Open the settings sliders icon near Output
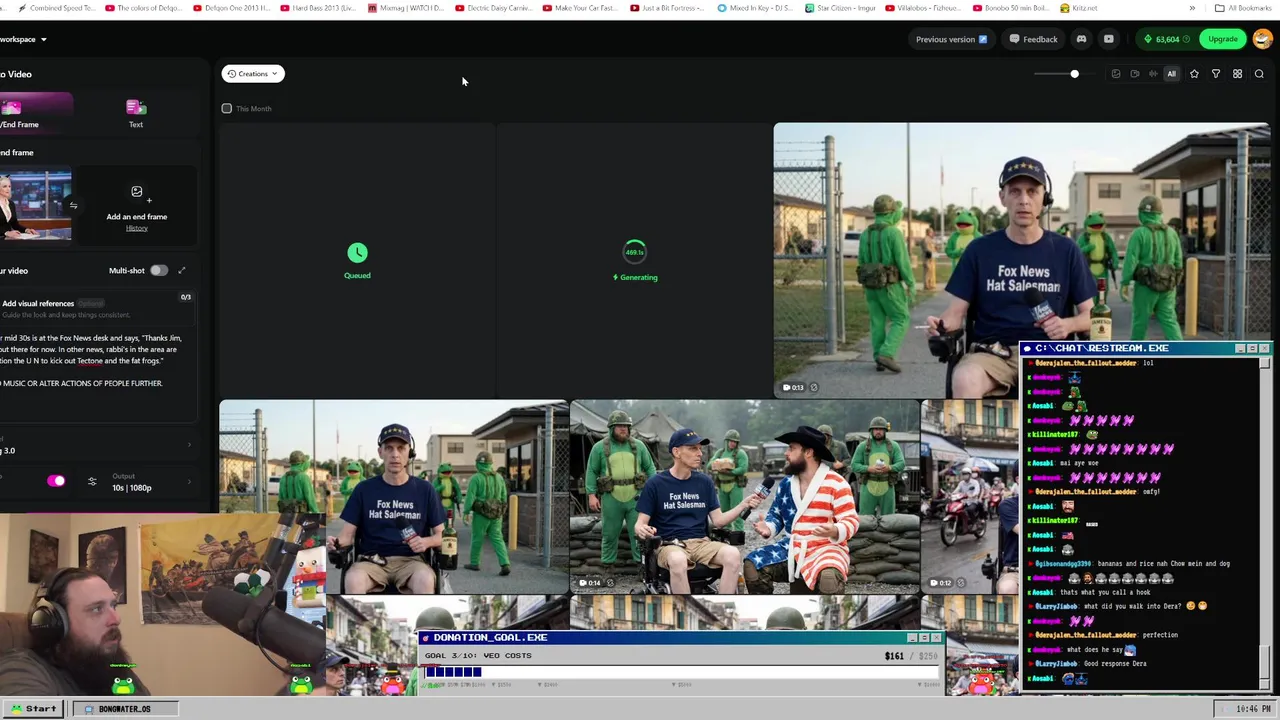Viewport: 1280px width, 720px height. click(x=92, y=482)
